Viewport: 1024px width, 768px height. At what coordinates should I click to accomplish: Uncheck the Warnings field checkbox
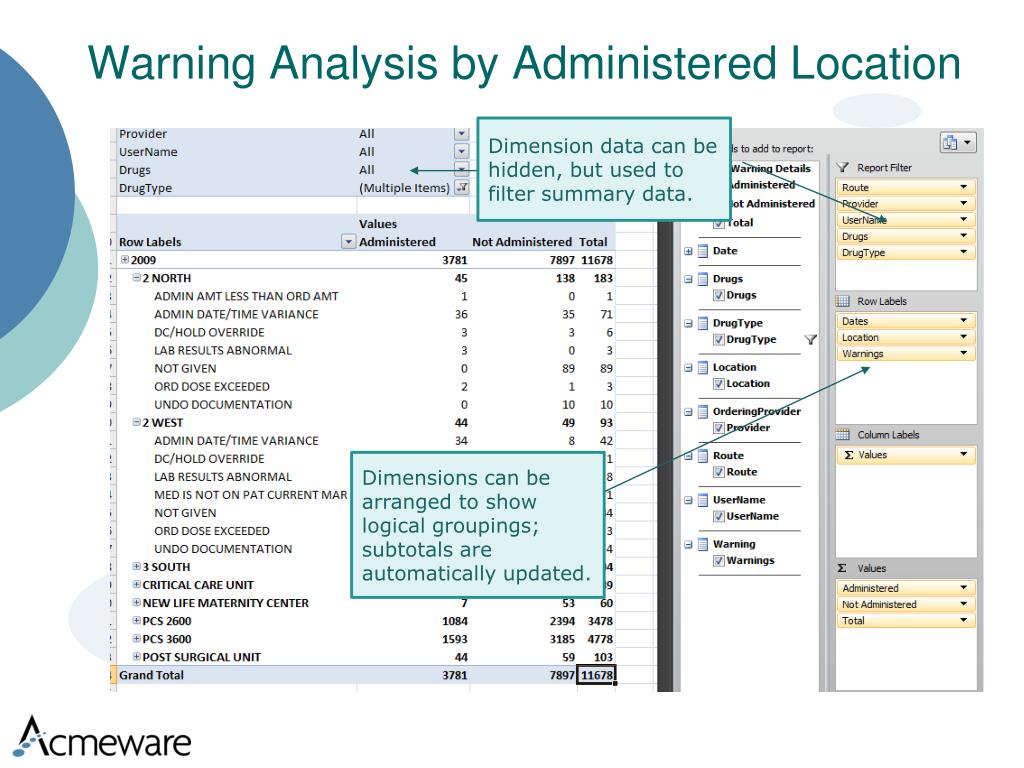point(719,560)
